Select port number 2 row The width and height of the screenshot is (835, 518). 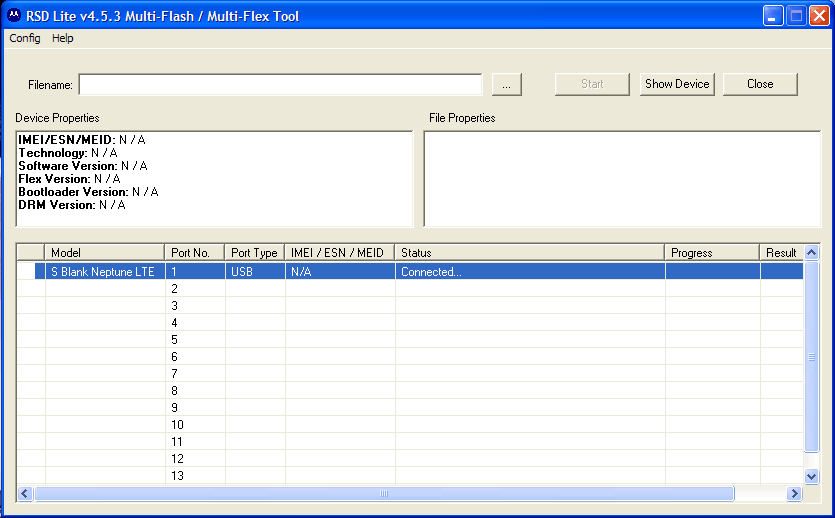pos(410,289)
